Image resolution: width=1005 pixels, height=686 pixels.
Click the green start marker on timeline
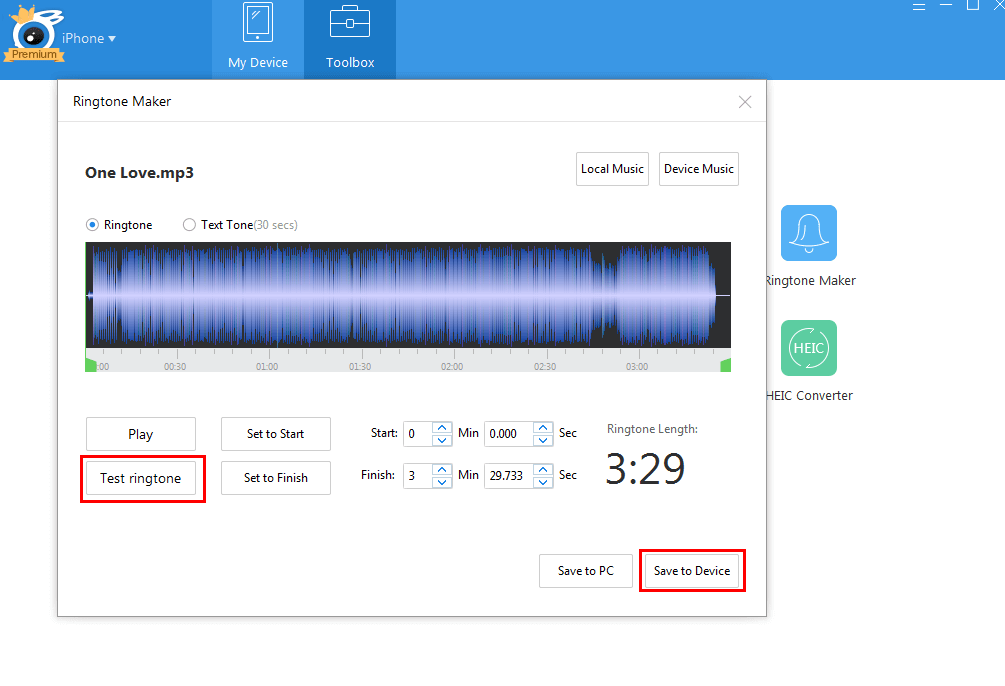[x=91, y=365]
